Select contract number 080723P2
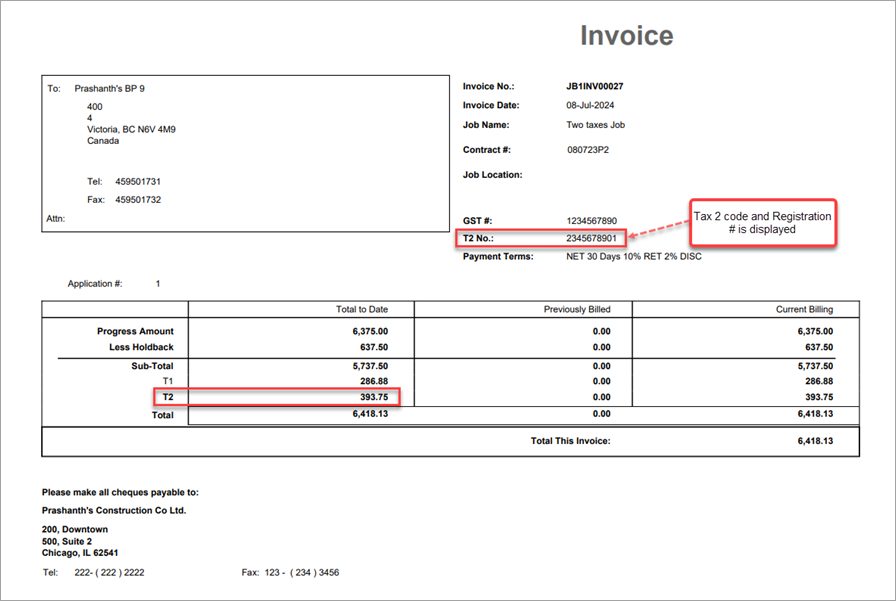 pos(588,150)
